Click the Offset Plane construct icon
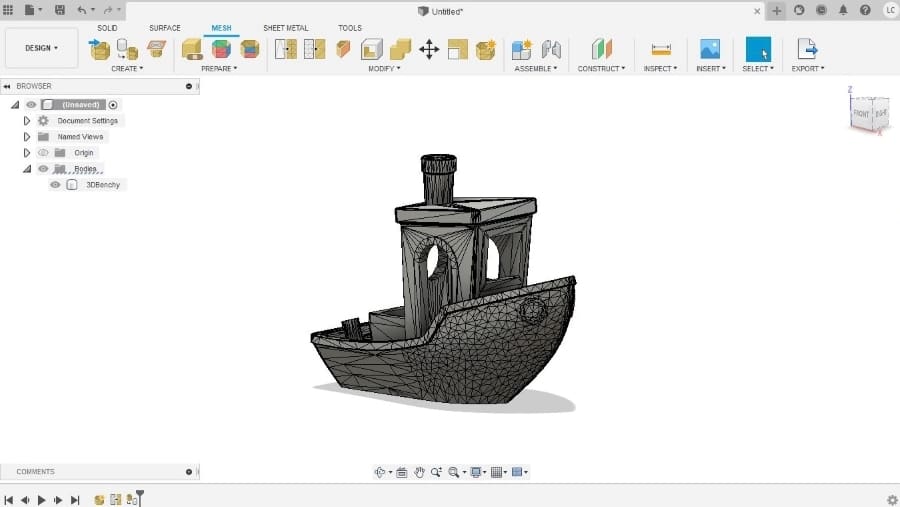The height and width of the screenshot is (507, 900). click(602, 49)
